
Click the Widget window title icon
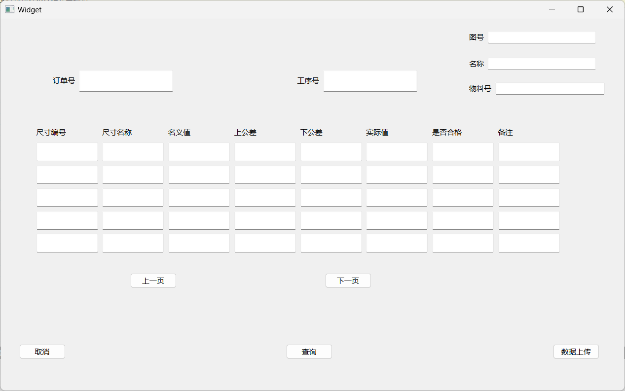[x=10, y=9]
